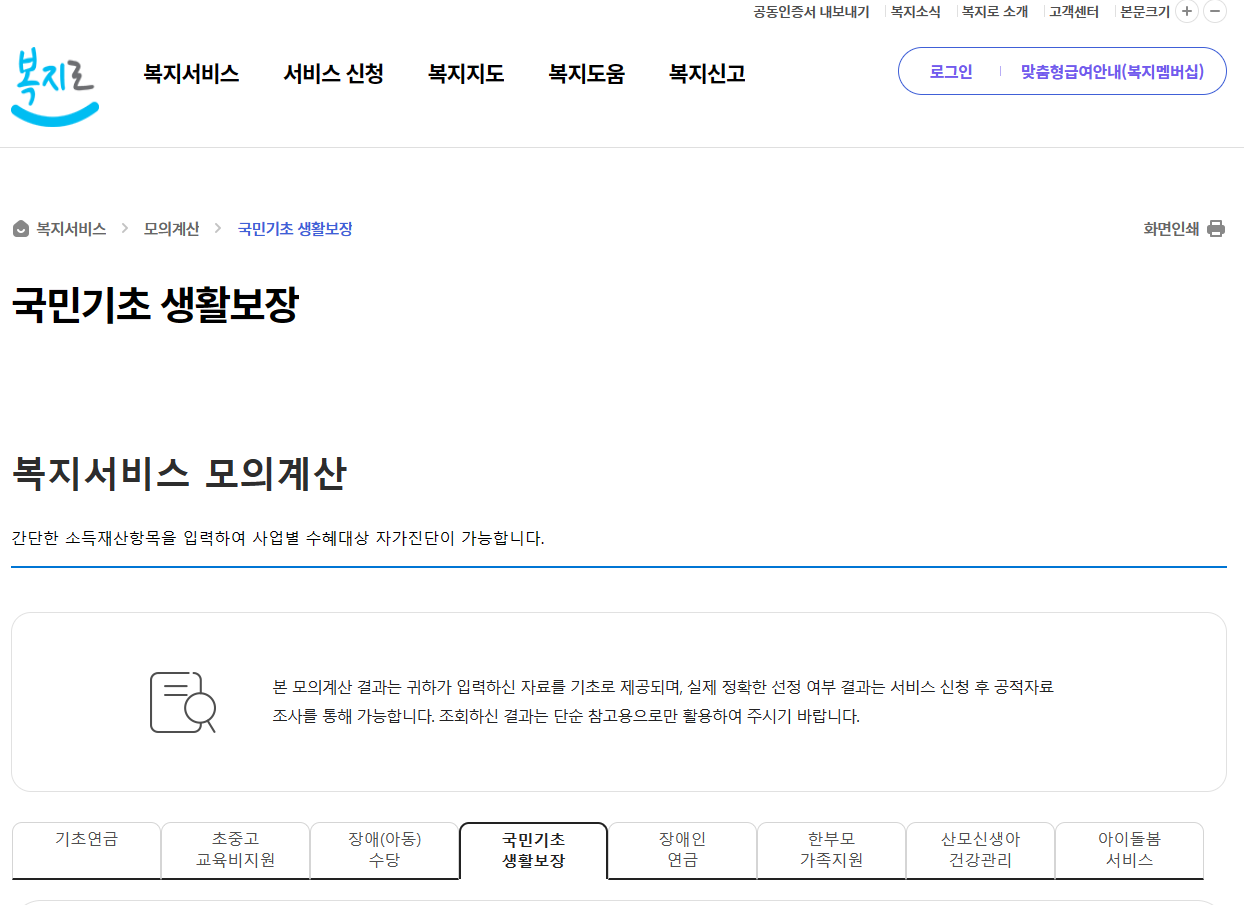
Task: Navigate to 복지지도
Action: (465, 73)
